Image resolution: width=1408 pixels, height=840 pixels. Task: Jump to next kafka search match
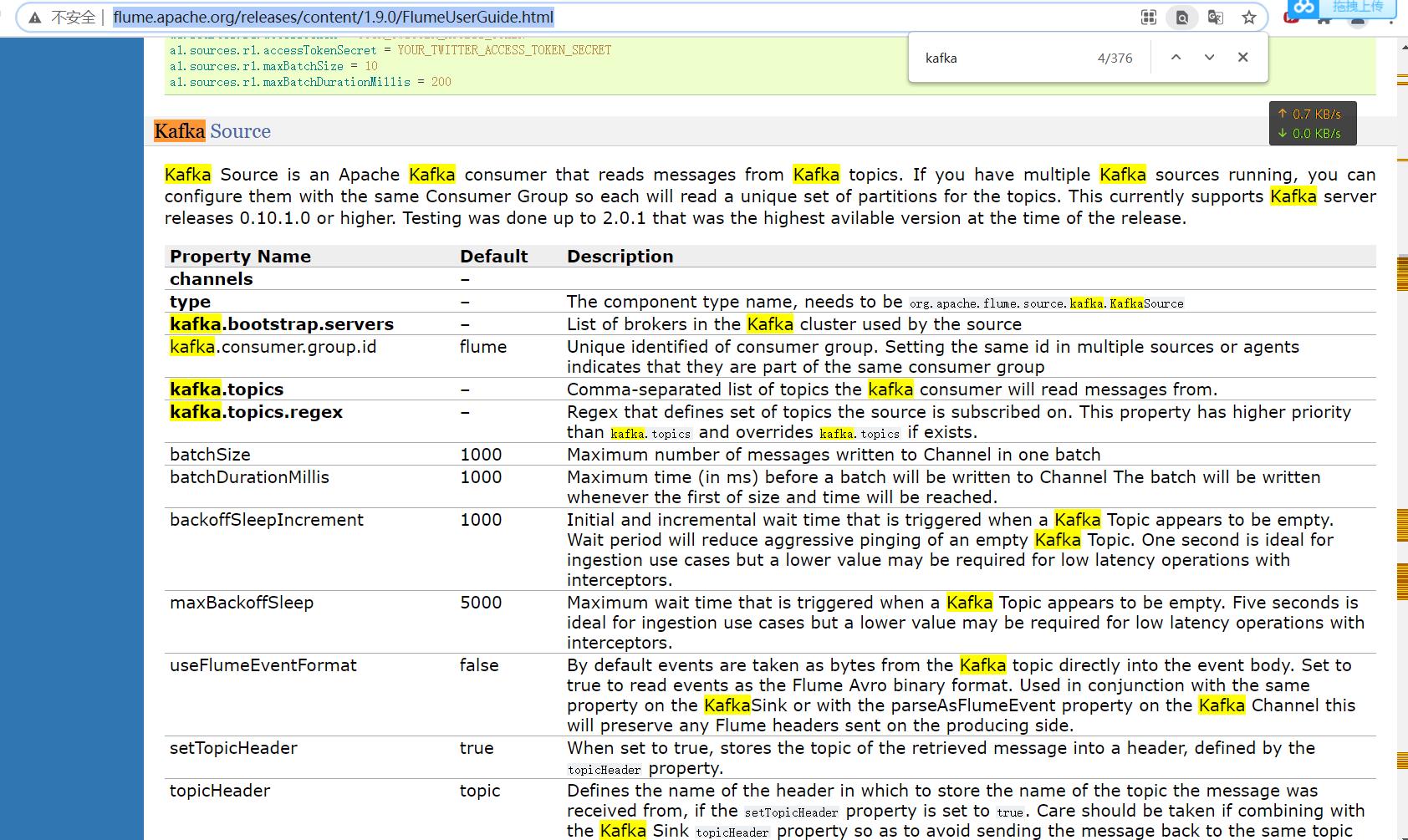[1209, 58]
